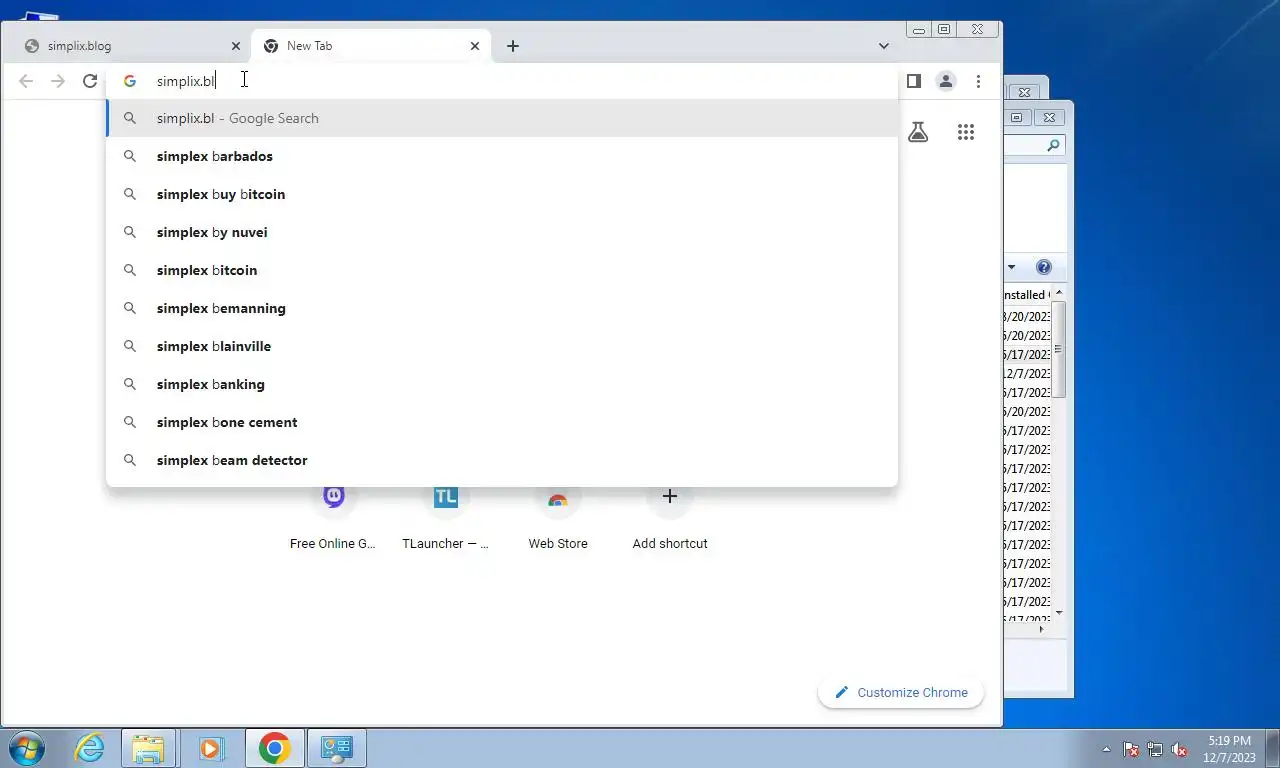Choose the 'simplex by nuvei' suggestion
Image resolution: width=1280 pixels, height=768 pixels.
502,232
